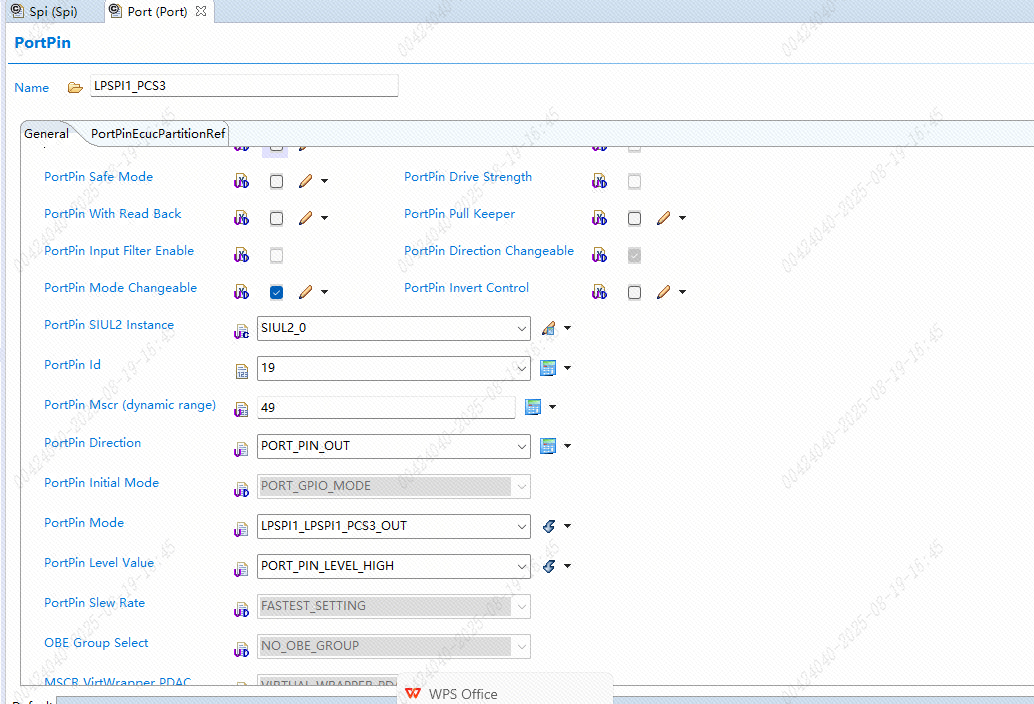1034x704 pixels.
Task: Click pencil edit icon for PortPin Safe Mode
Action: point(305,181)
